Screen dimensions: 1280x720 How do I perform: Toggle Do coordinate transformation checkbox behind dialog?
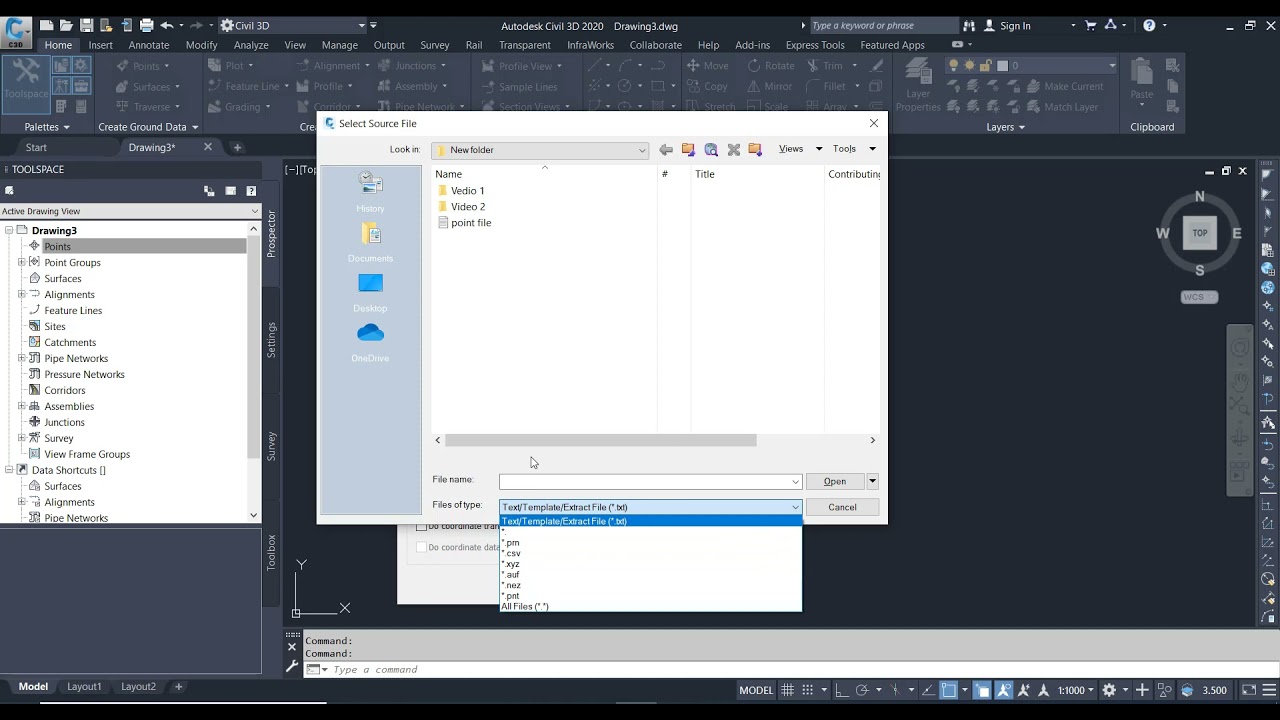[x=421, y=527]
